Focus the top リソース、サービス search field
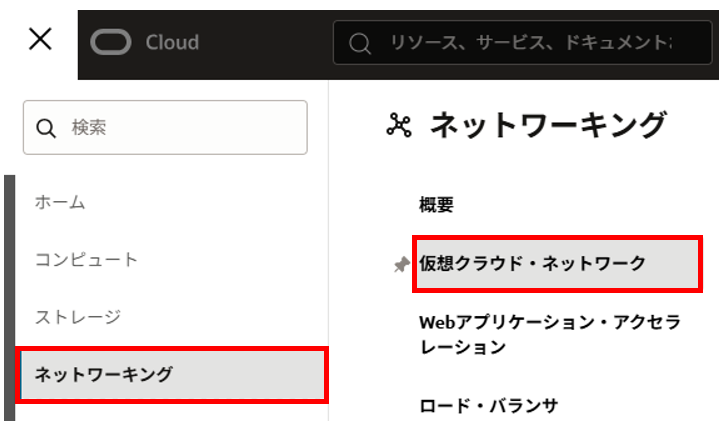 pyautogui.click(x=530, y=42)
